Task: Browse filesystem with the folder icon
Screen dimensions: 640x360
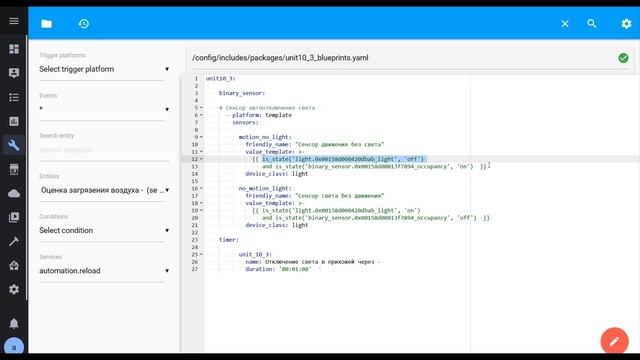Action: (x=47, y=24)
